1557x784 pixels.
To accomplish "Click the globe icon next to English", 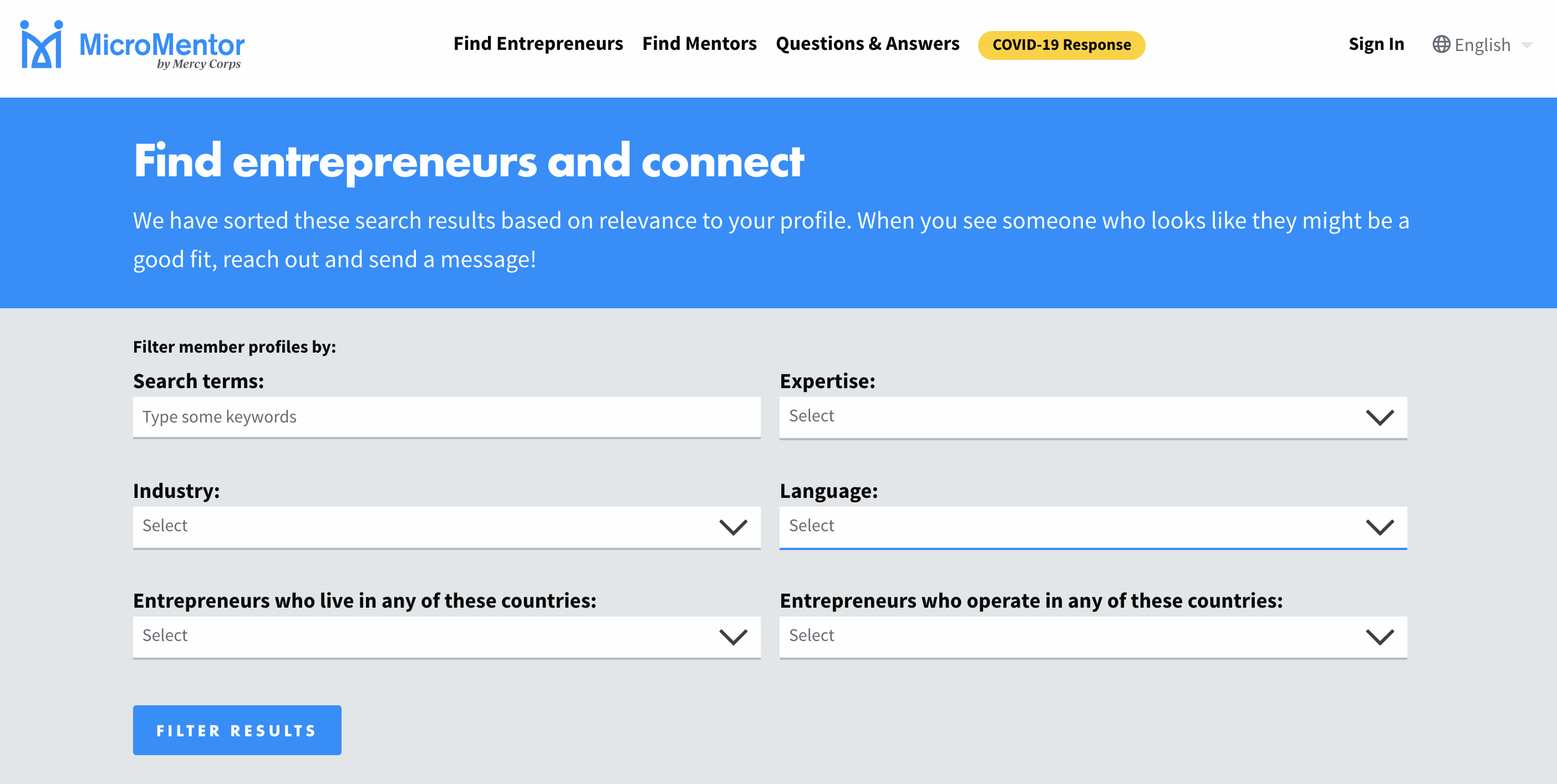I will coord(1443,44).
